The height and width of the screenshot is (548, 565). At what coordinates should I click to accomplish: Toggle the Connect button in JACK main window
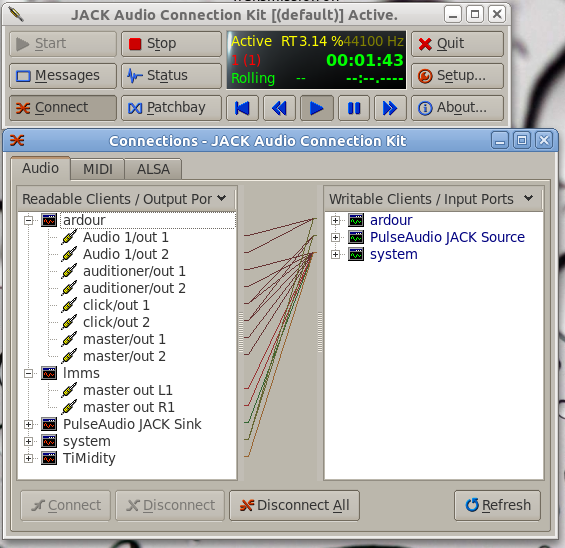[x=63, y=107]
